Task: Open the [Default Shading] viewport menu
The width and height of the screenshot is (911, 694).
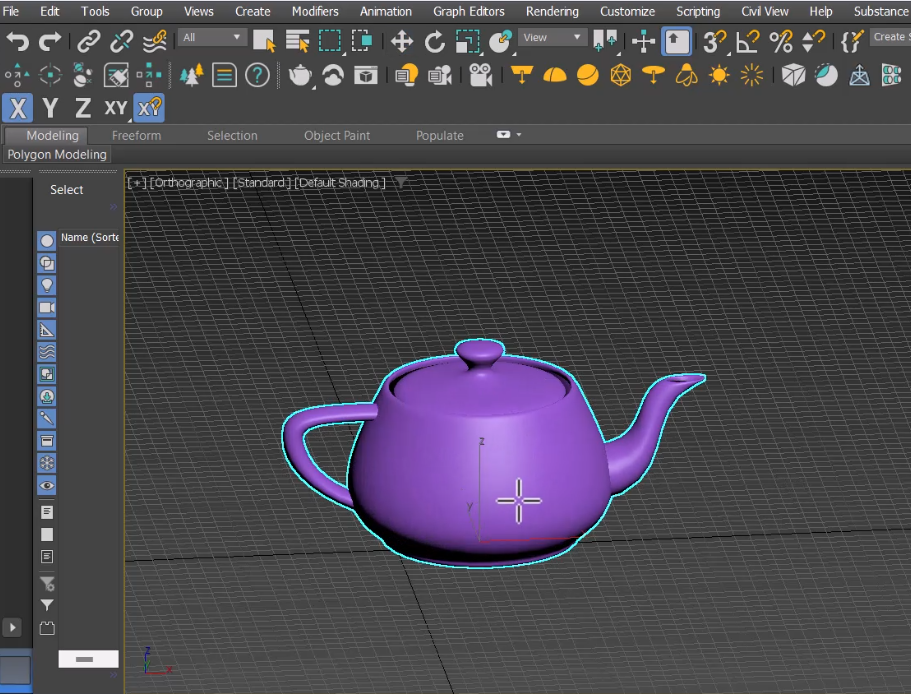Action: tap(340, 183)
